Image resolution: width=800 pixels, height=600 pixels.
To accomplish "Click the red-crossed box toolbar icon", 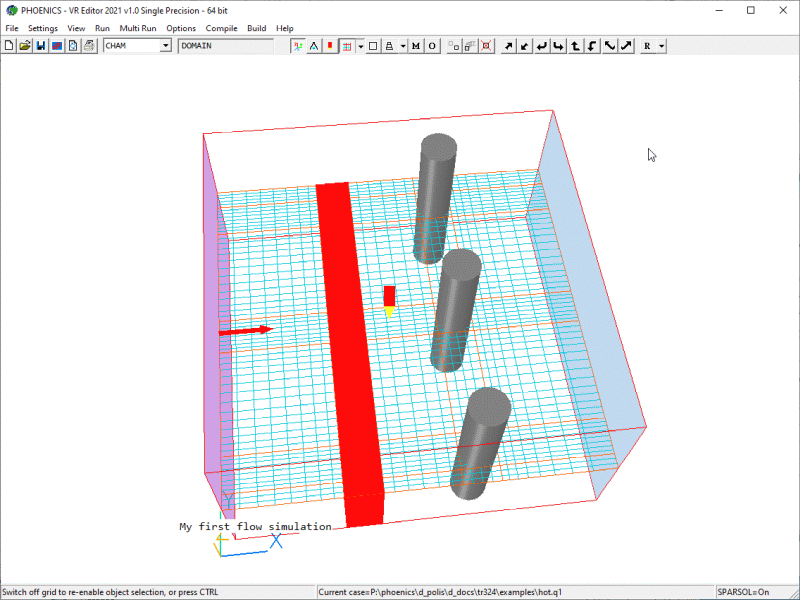I will 486,46.
